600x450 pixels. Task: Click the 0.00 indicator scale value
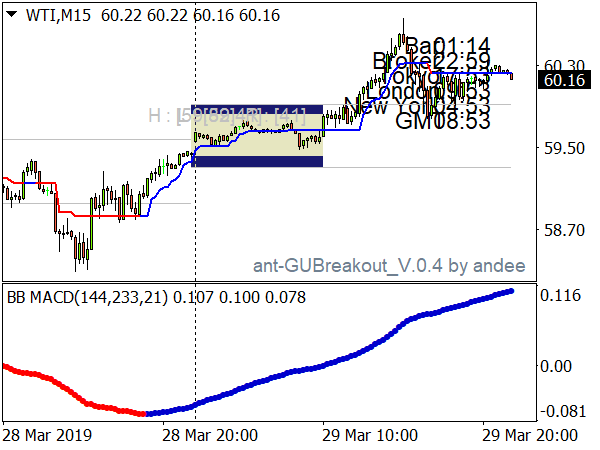pos(556,366)
